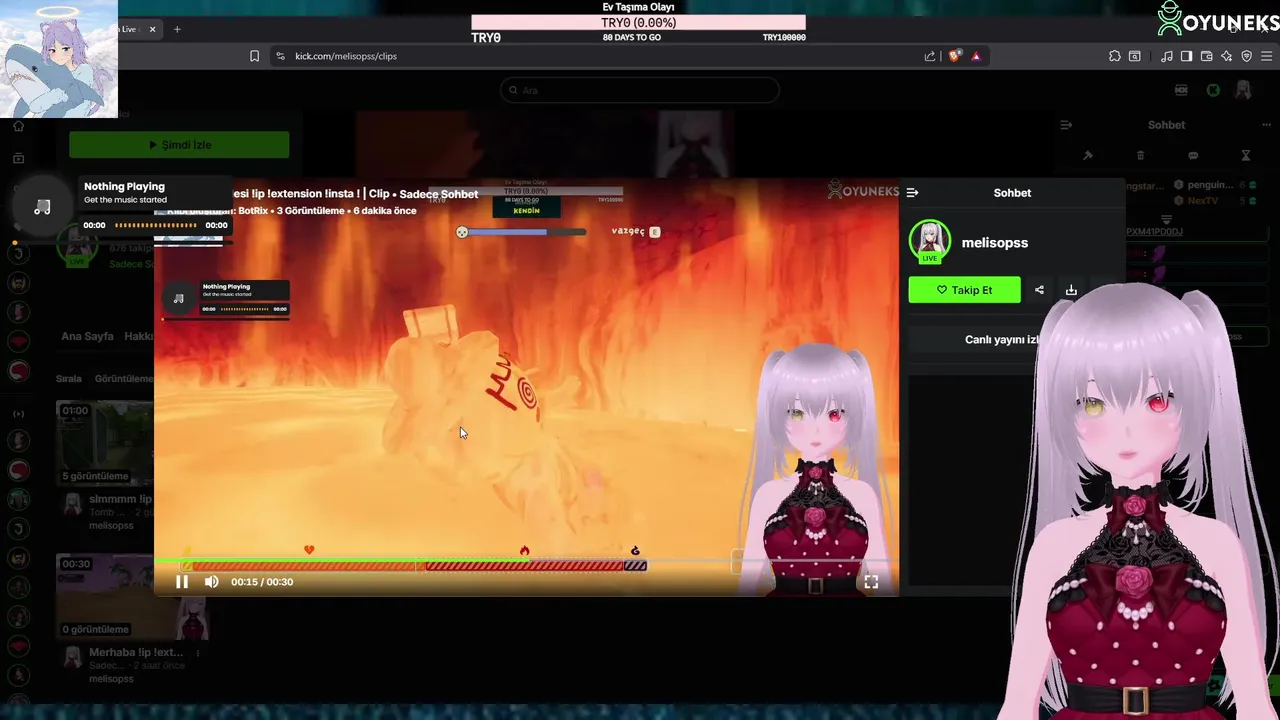This screenshot has height=720, width=1280.
Task: Click the melisopss channel name
Action: coord(995,243)
